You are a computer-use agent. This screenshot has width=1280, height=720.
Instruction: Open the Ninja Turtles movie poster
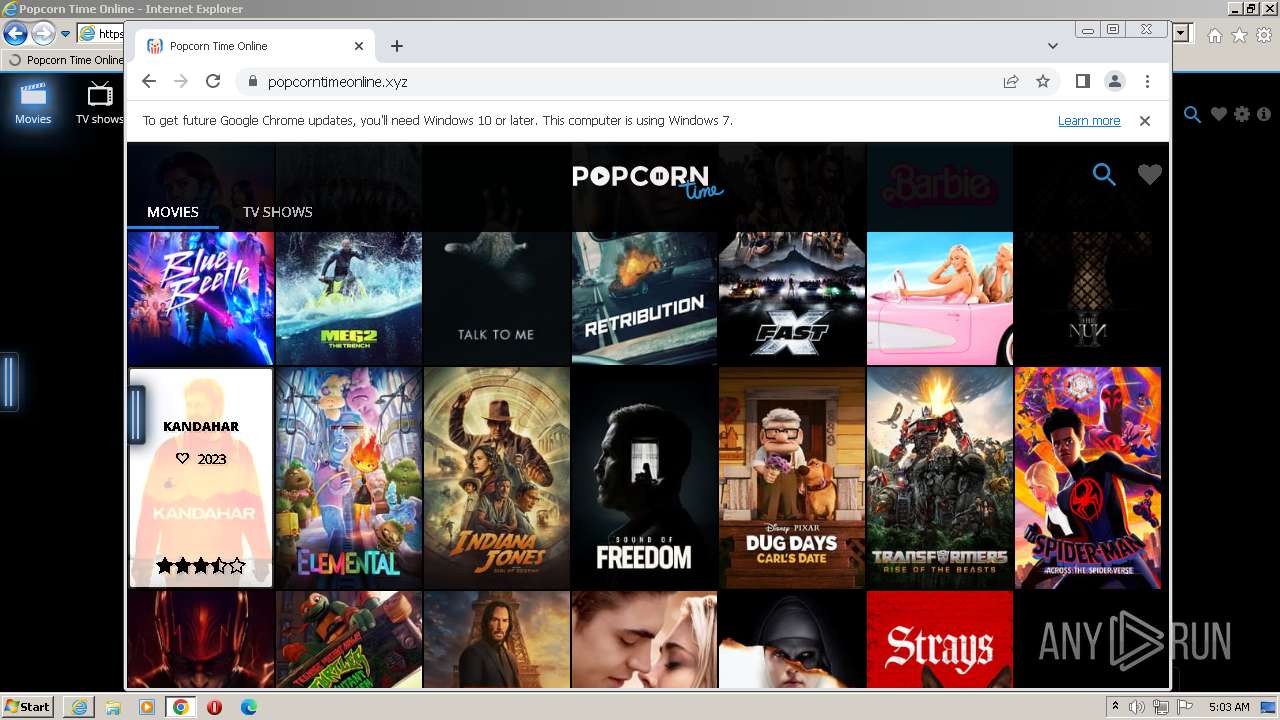(349, 639)
